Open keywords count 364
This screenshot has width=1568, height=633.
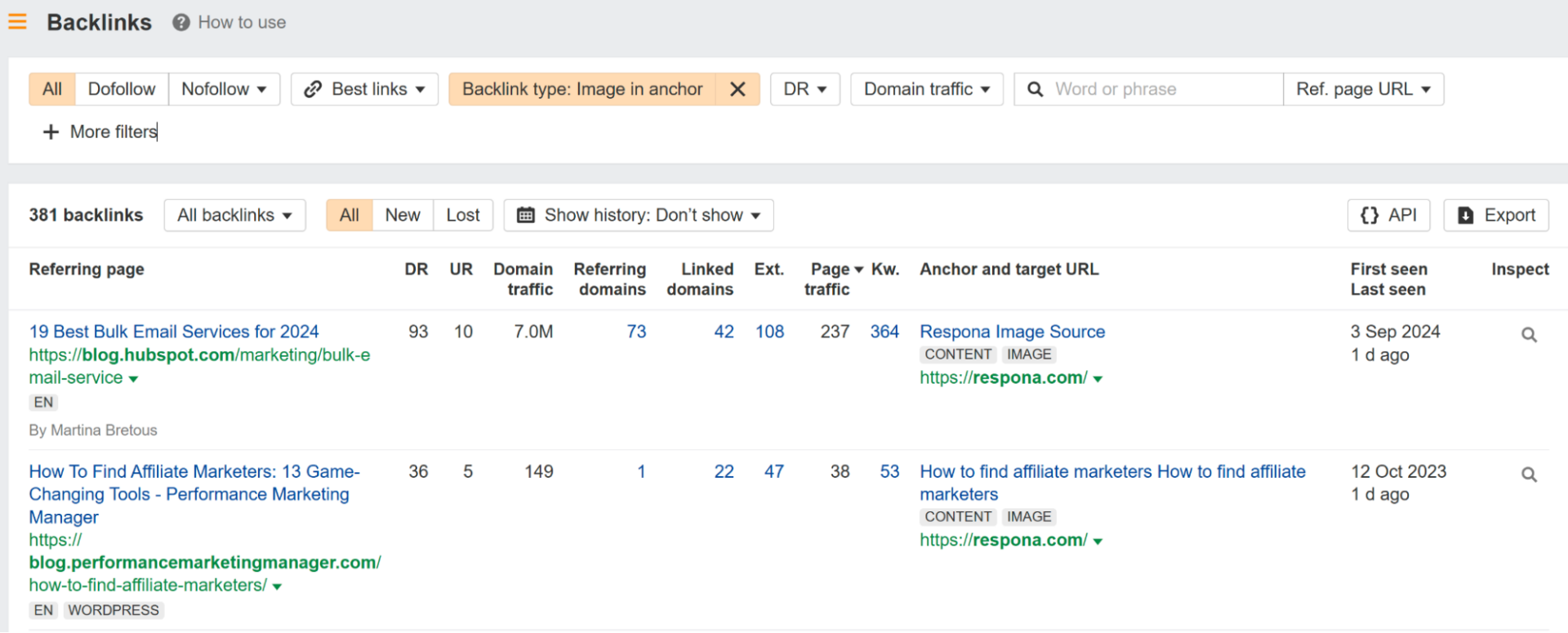[x=884, y=332]
